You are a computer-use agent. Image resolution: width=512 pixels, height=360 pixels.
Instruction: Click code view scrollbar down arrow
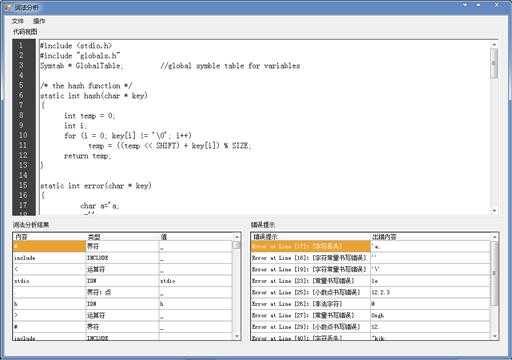click(x=494, y=211)
